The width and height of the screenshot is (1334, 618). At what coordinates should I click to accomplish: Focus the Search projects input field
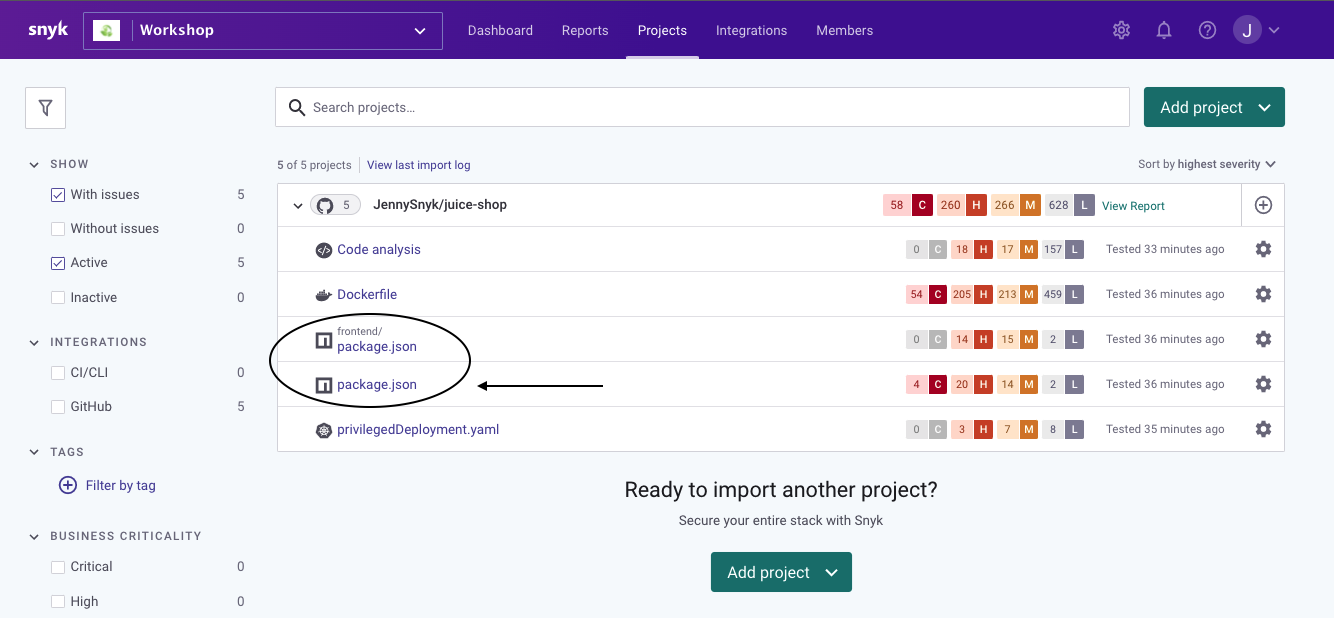click(x=702, y=107)
